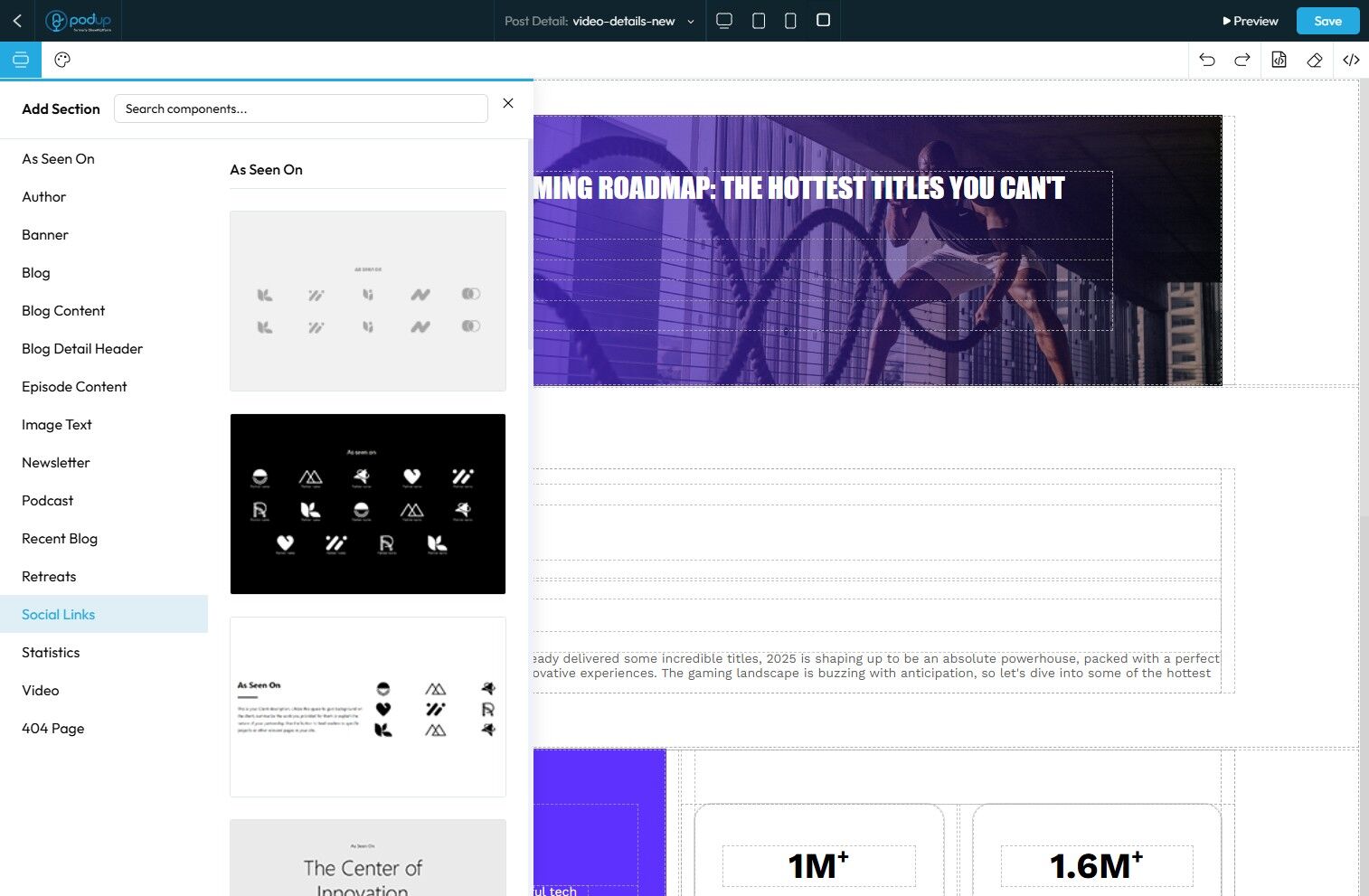This screenshot has width=1369, height=896.
Task: Add the black As Seen On logo template
Action: coord(368,505)
